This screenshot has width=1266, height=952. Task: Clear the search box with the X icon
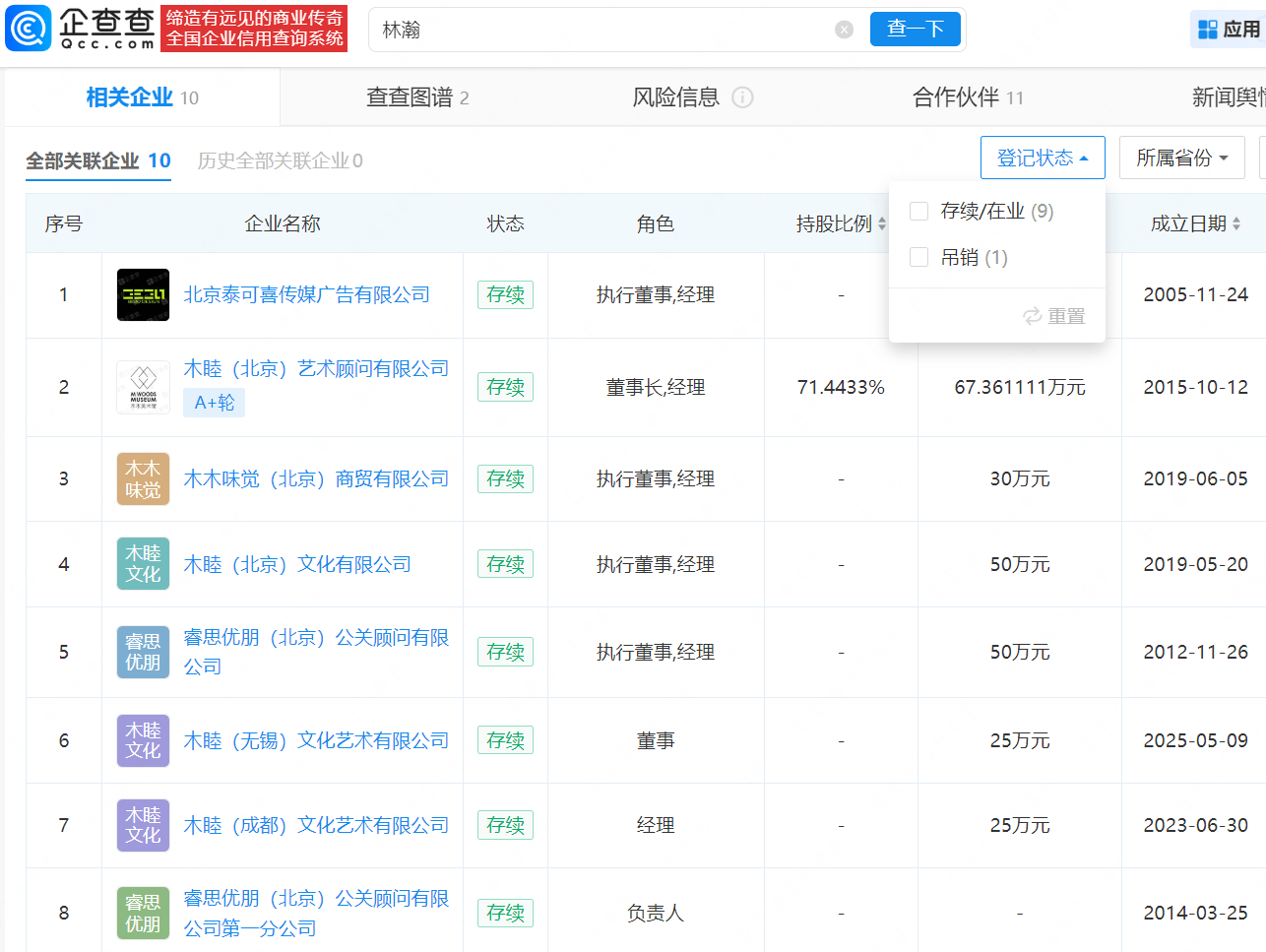[844, 30]
